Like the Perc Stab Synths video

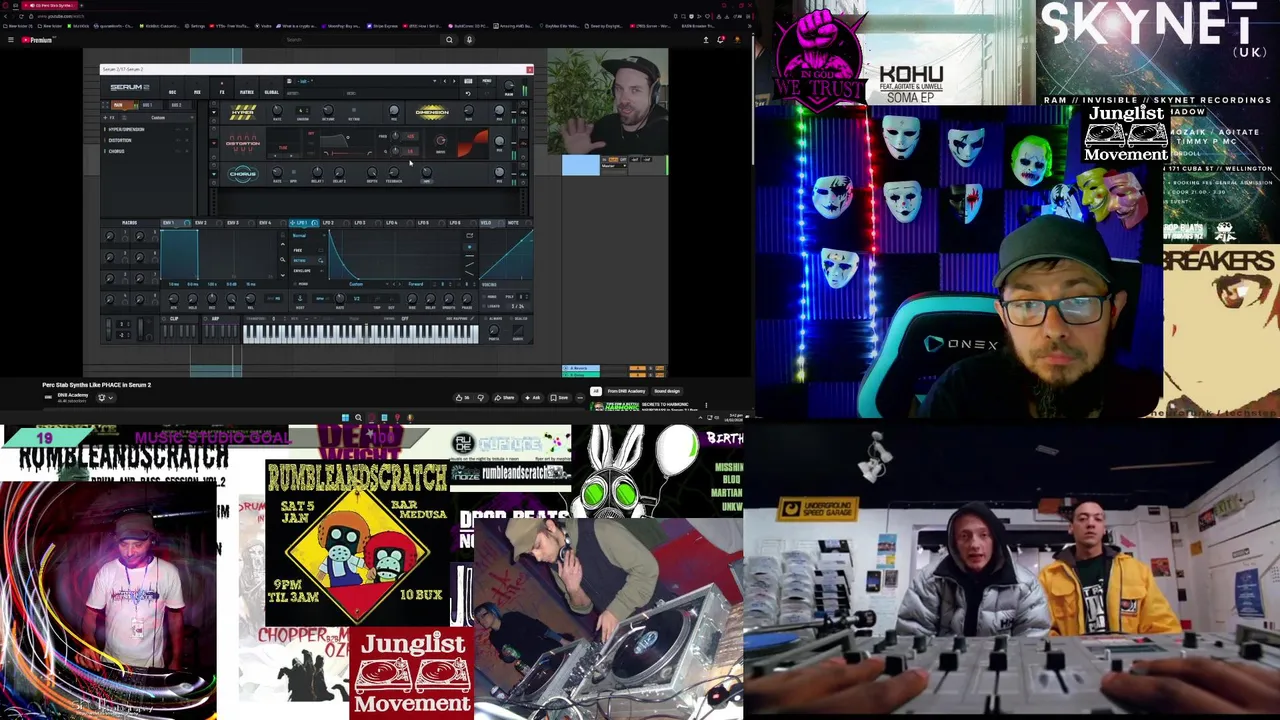pyautogui.click(x=463, y=397)
